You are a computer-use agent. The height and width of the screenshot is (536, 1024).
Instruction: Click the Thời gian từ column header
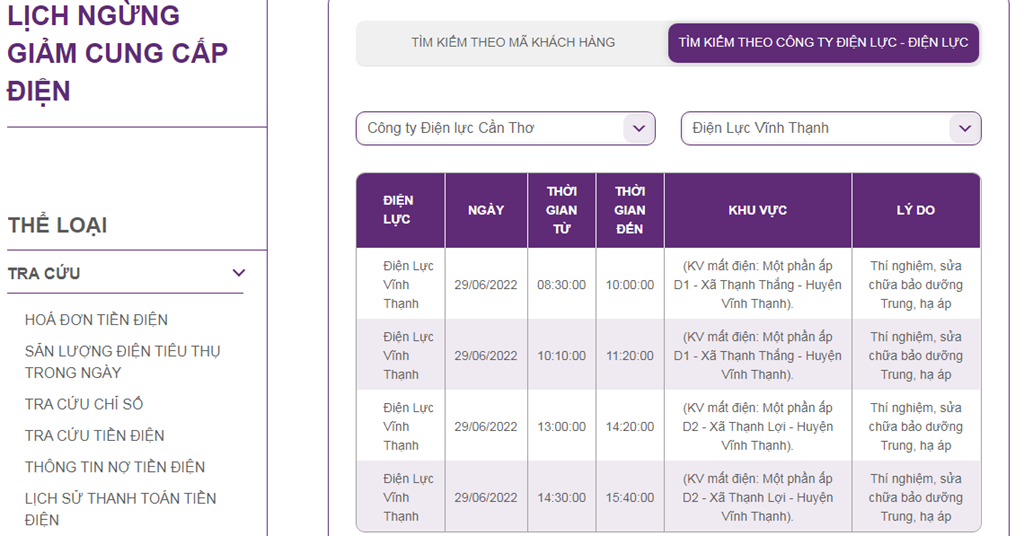click(x=561, y=210)
